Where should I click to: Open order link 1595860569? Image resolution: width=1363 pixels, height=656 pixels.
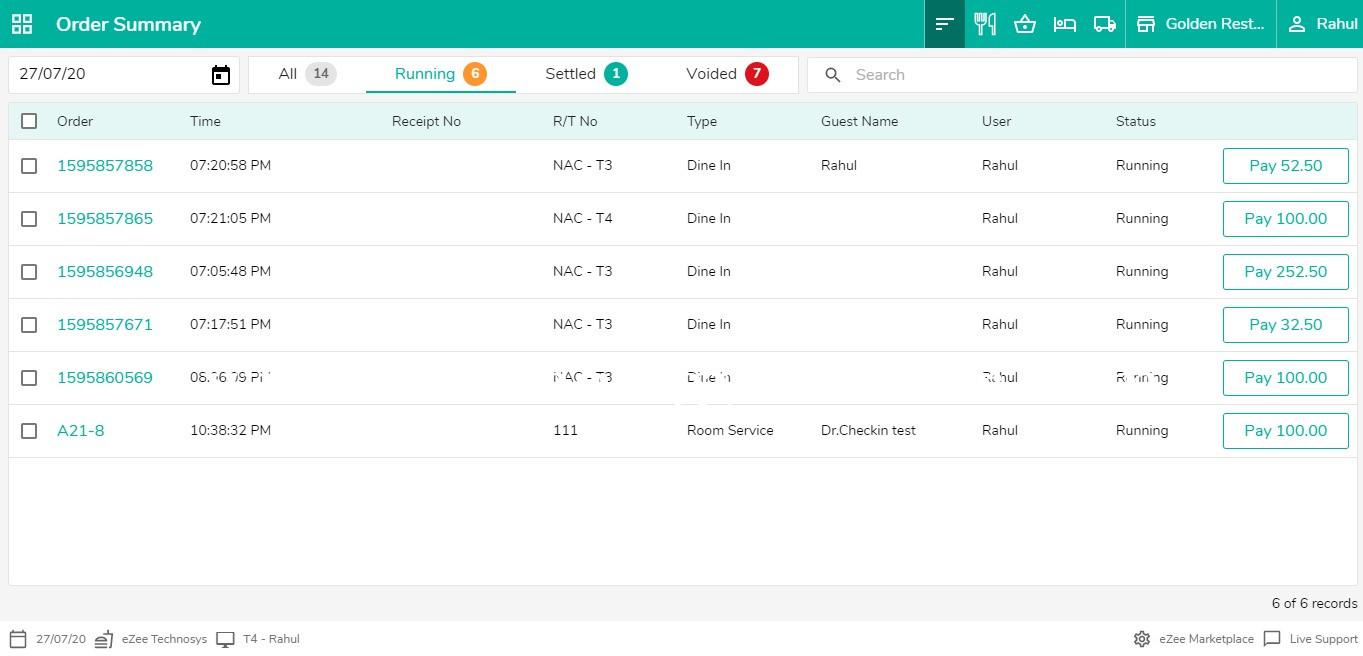(x=105, y=378)
